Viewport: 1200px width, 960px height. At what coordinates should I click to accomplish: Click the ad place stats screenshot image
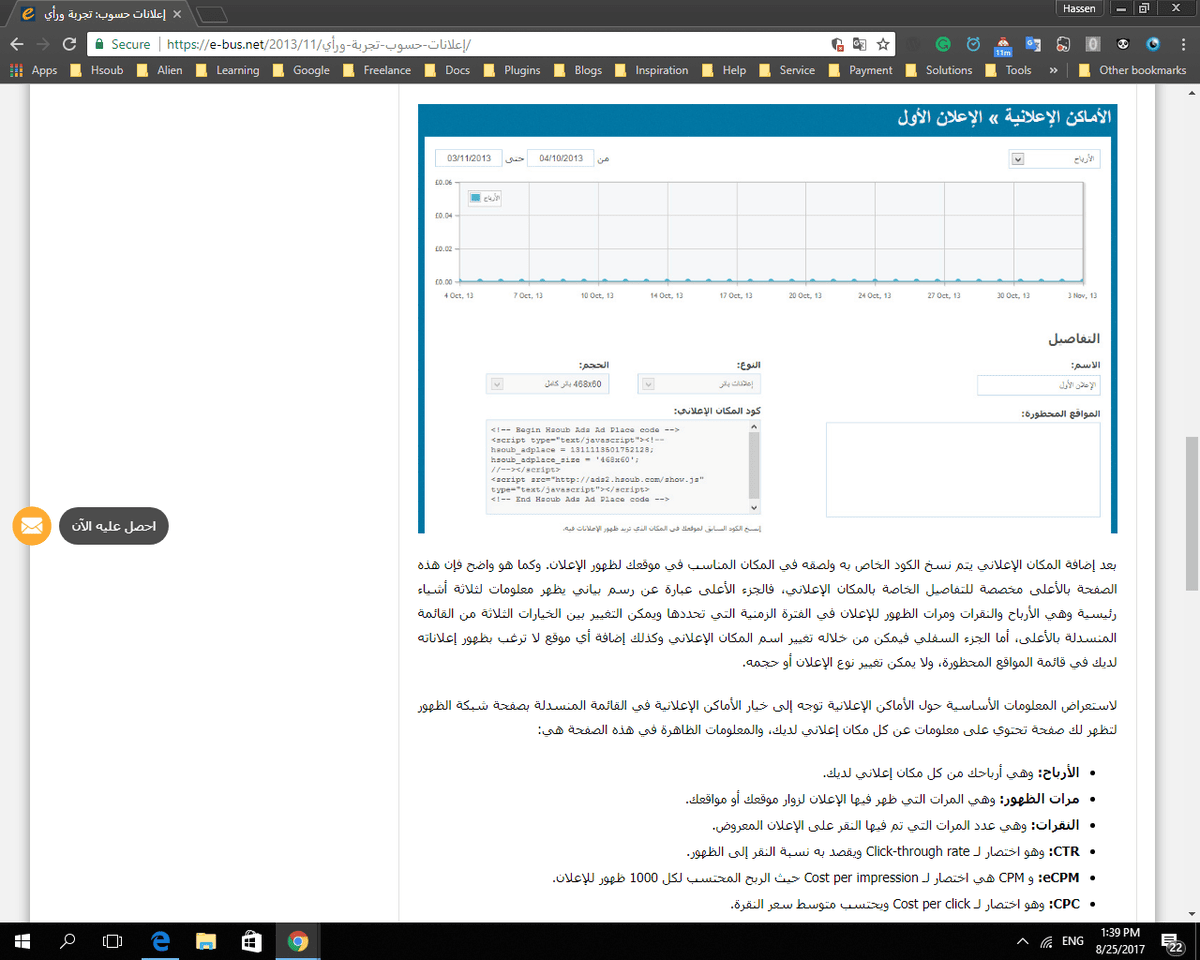[x=767, y=319]
